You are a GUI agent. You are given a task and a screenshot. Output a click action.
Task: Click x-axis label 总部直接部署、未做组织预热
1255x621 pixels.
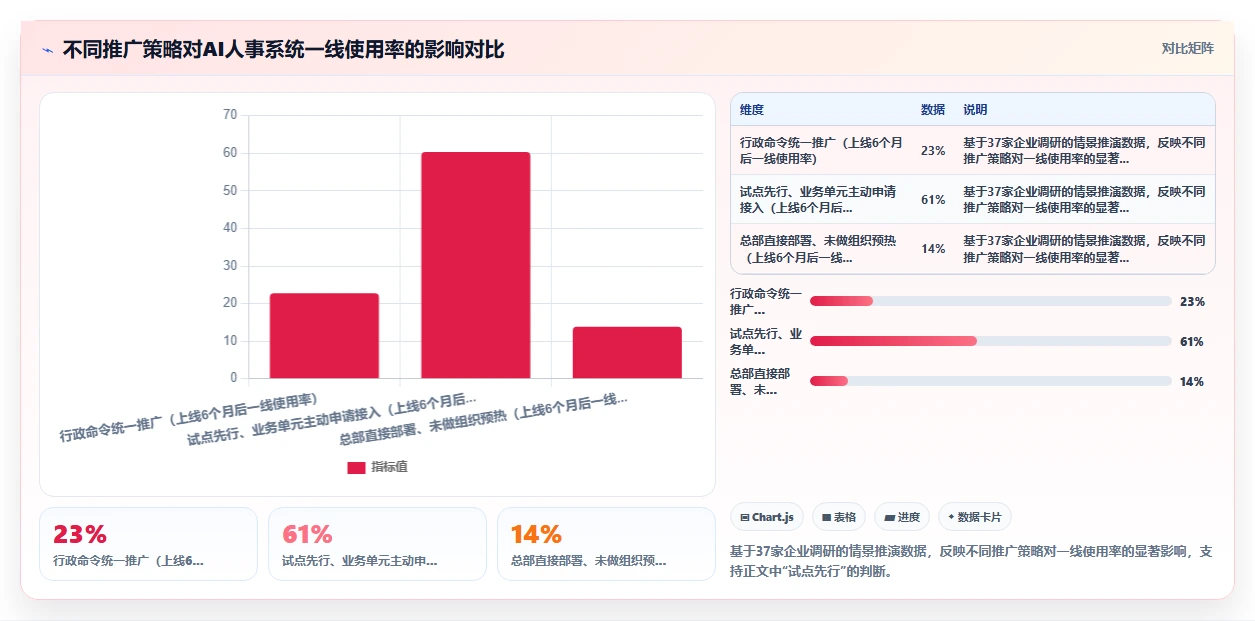point(484,419)
